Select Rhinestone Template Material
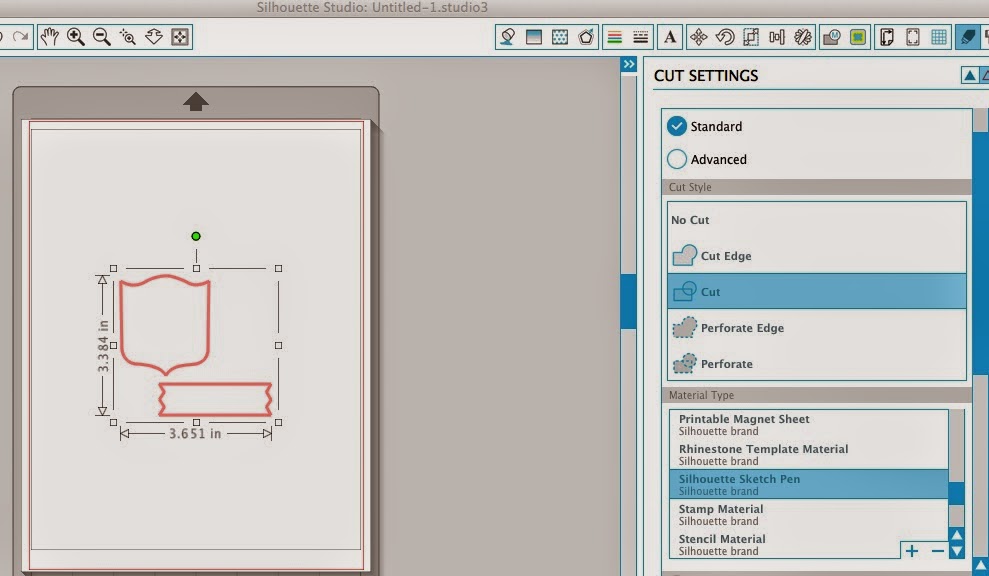Screen dimensions: 989x576 [809, 454]
